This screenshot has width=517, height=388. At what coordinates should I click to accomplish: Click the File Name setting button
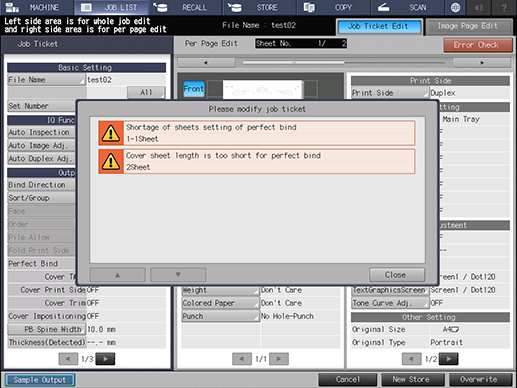(x=46, y=80)
